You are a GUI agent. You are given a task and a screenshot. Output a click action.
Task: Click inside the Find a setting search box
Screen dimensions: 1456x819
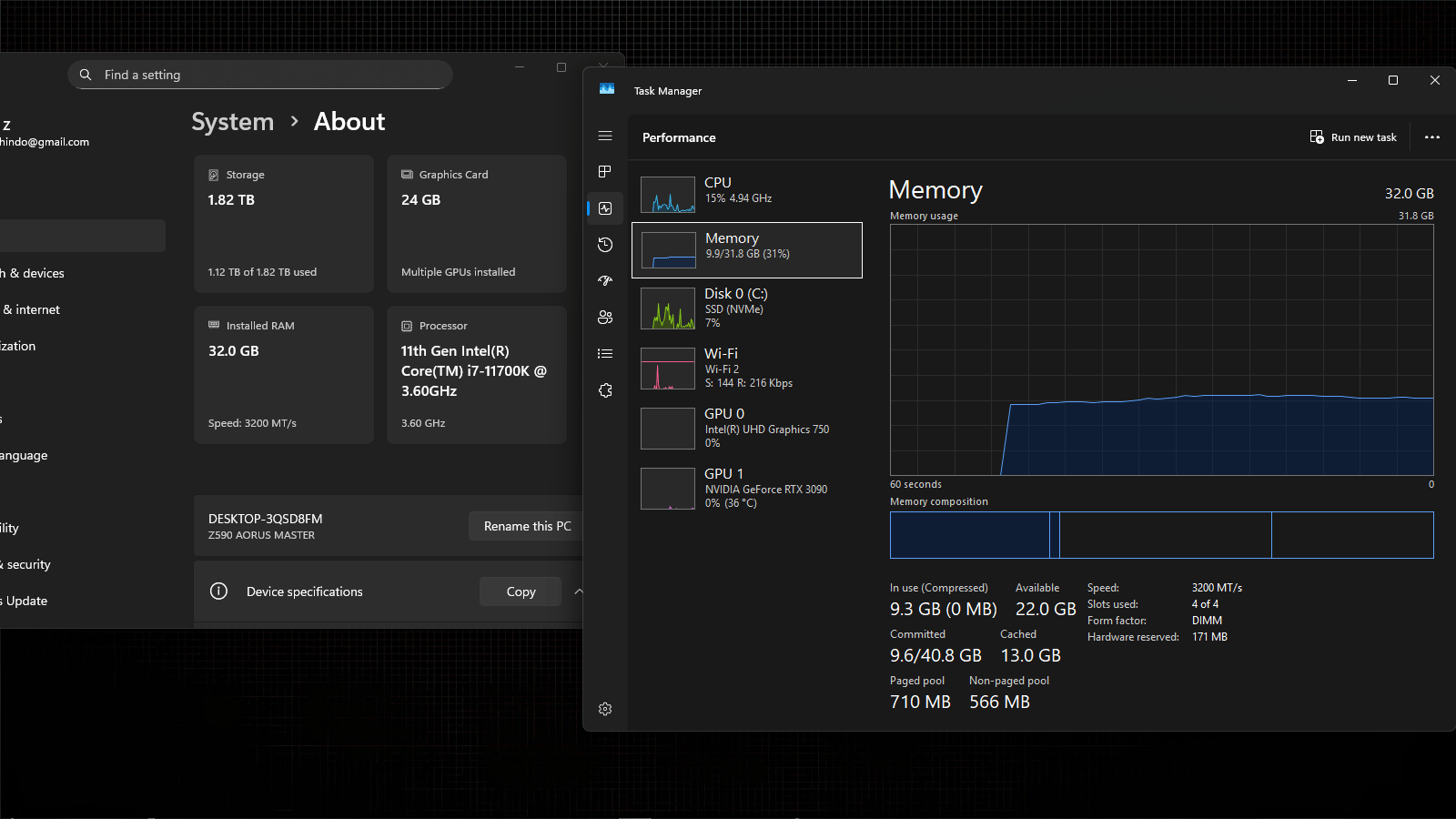(260, 75)
